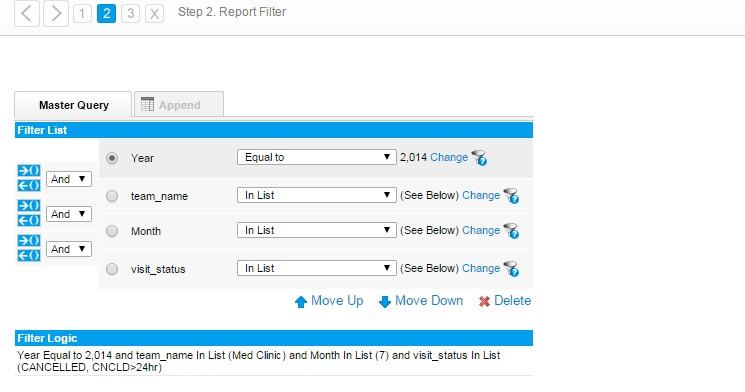Click the visit_status field label
This screenshot has width=745, height=392.
pyautogui.click(x=158, y=269)
